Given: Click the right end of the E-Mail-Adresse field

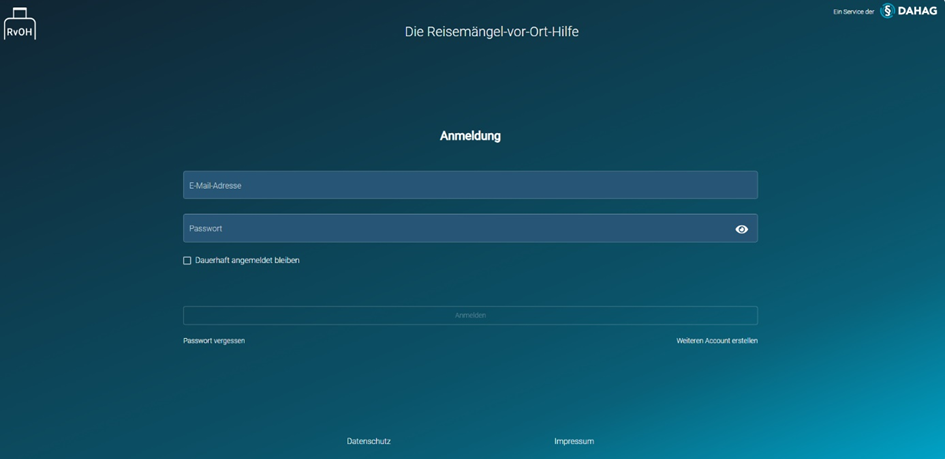Looking at the screenshot, I should (x=740, y=185).
